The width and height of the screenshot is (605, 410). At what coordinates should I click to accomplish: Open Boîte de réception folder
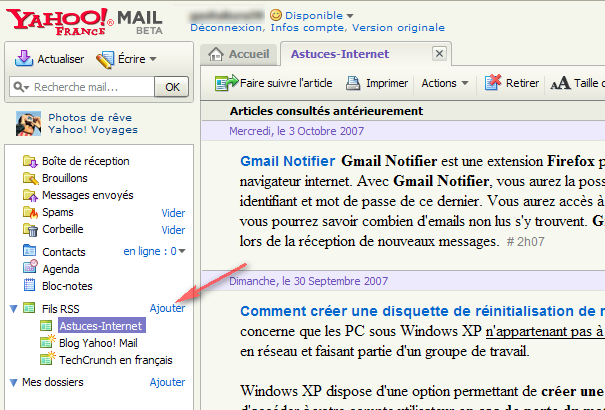click(86, 161)
